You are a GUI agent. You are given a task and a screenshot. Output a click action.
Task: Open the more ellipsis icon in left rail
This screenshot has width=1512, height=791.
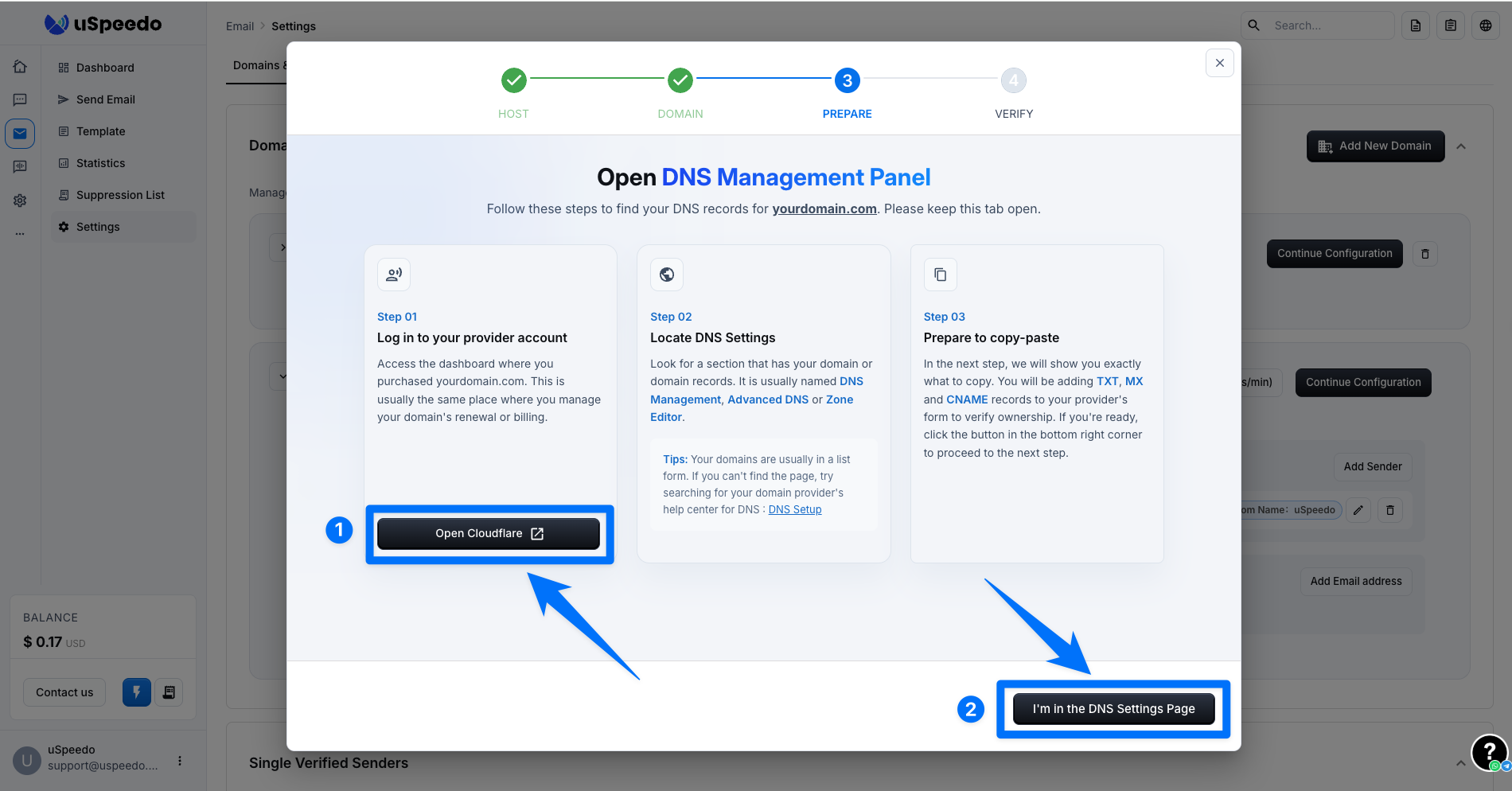point(20,234)
